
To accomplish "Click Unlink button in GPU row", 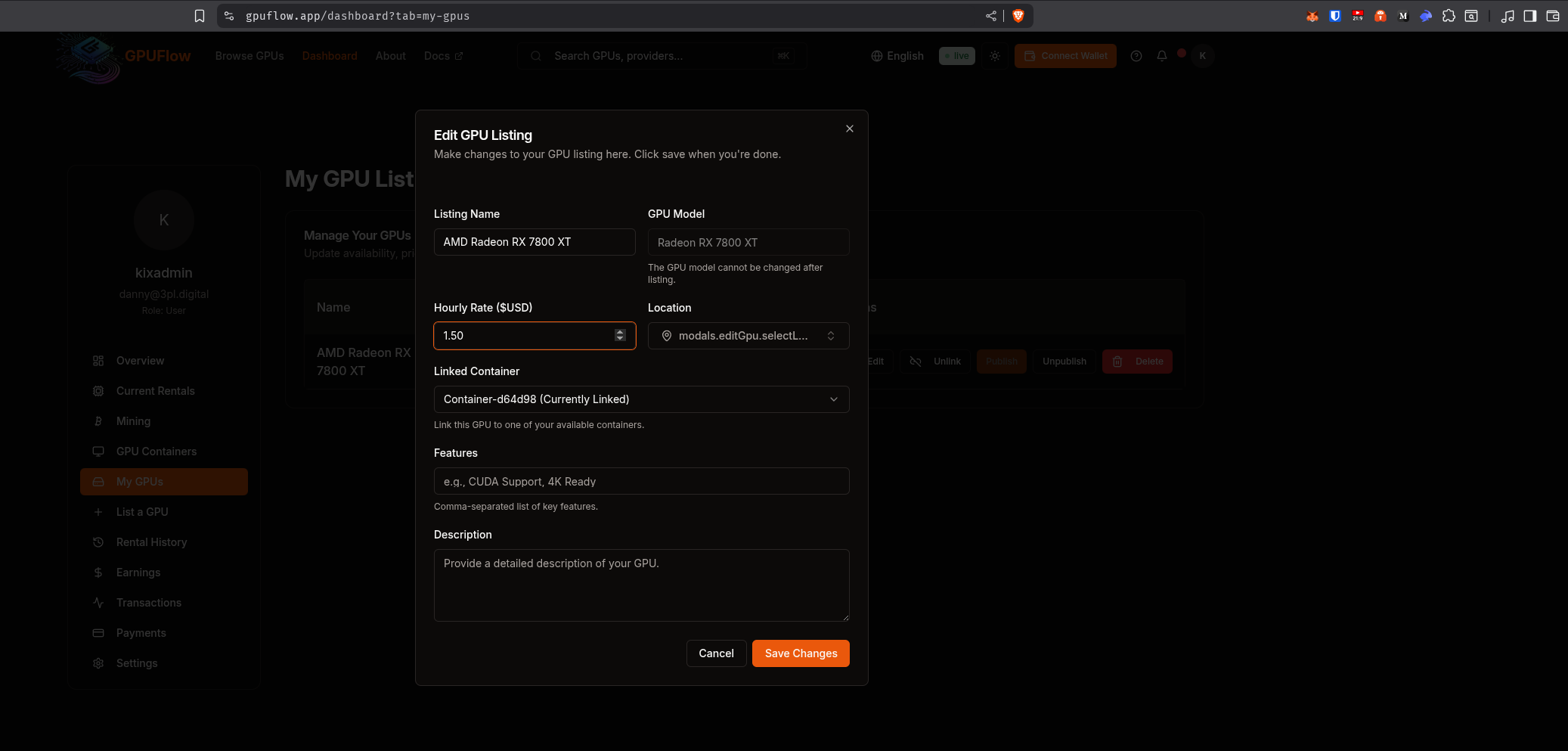I will coord(936,362).
